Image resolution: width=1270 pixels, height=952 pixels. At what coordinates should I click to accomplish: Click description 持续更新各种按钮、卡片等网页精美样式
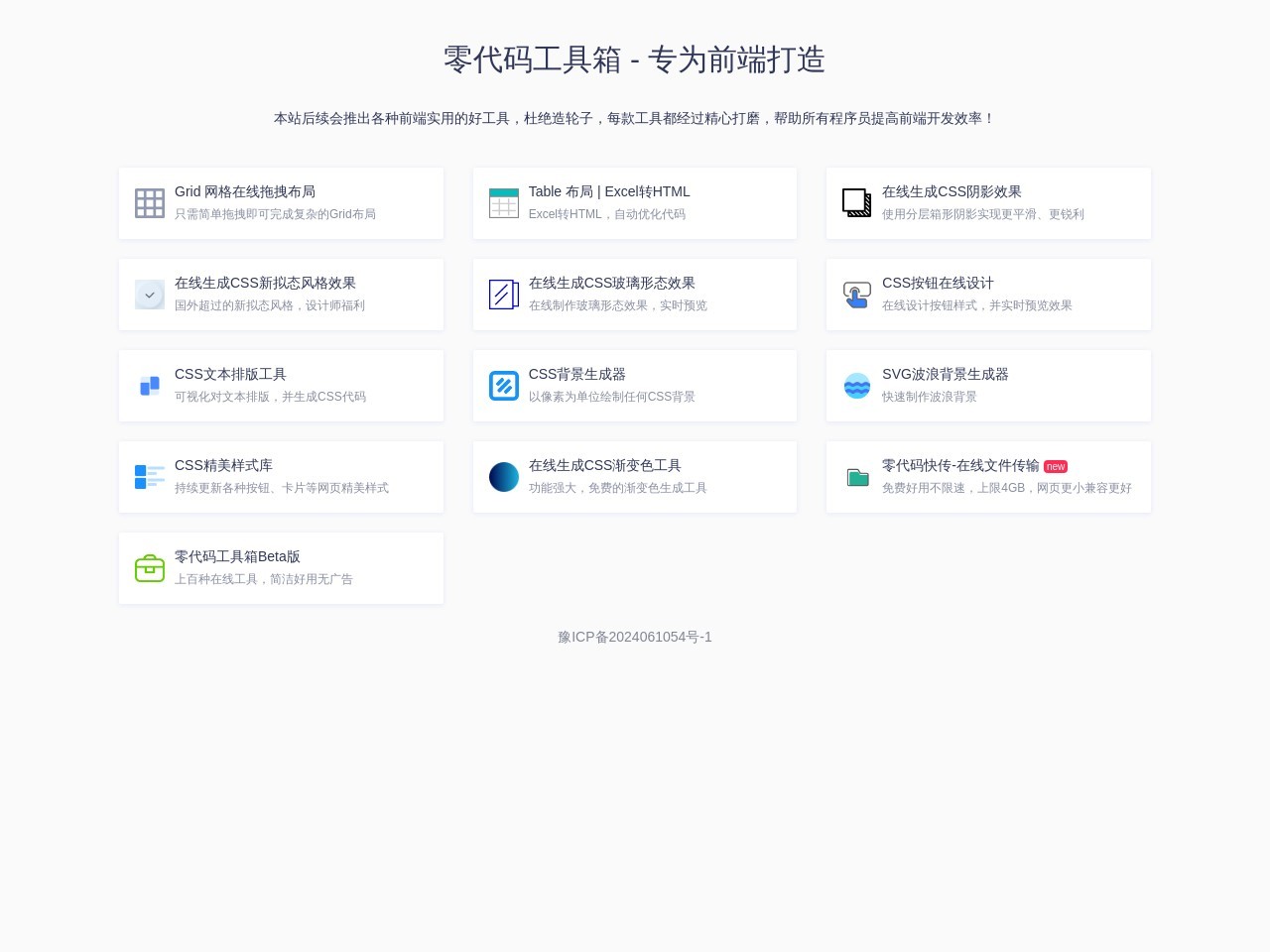282,488
